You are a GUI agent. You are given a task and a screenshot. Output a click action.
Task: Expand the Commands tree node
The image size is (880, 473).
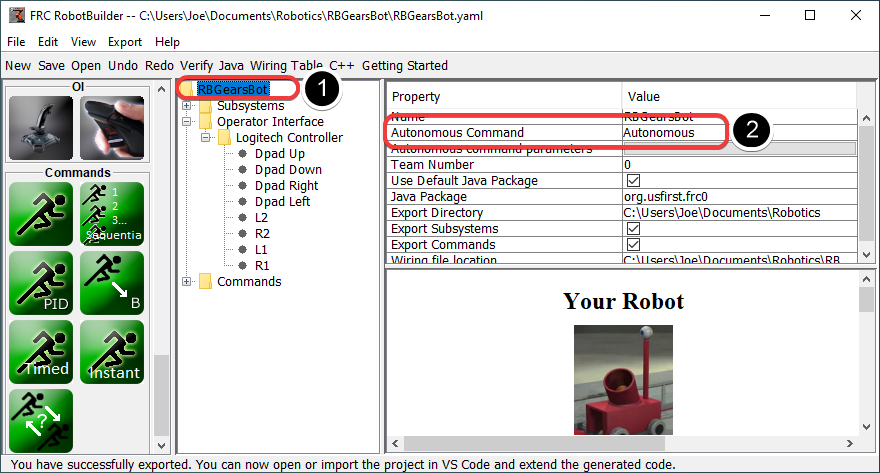click(x=187, y=282)
